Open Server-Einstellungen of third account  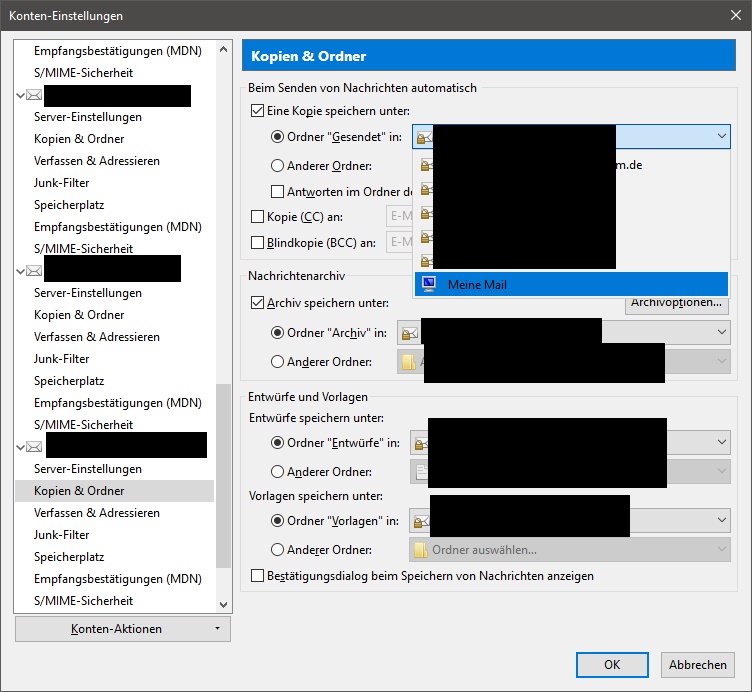[x=88, y=469]
